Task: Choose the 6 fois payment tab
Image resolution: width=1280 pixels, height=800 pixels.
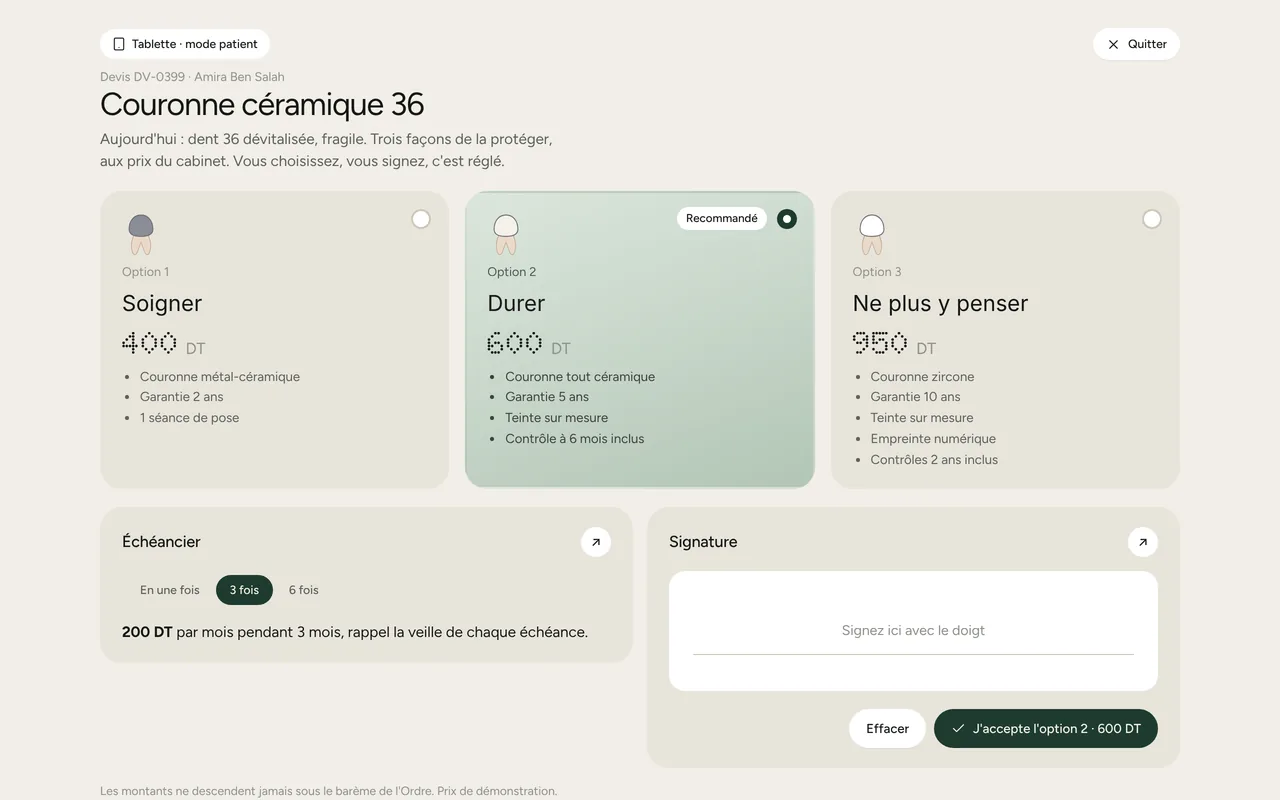Action: pyautogui.click(x=304, y=590)
